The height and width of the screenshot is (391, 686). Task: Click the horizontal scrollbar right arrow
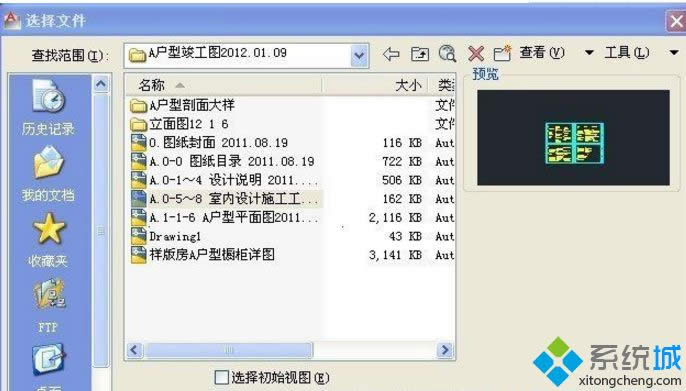445,350
